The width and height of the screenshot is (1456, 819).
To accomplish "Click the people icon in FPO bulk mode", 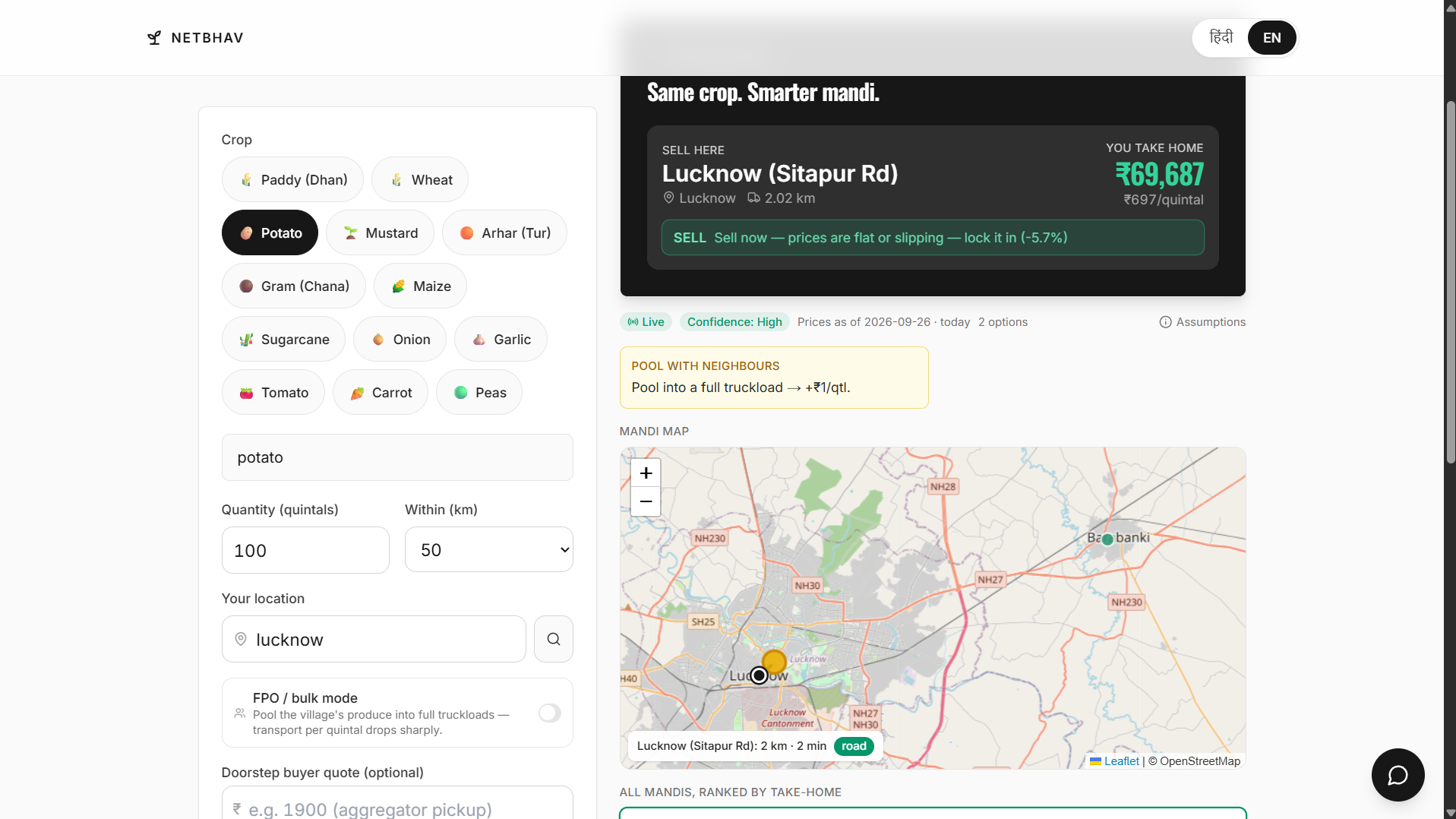I will pos(240,713).
